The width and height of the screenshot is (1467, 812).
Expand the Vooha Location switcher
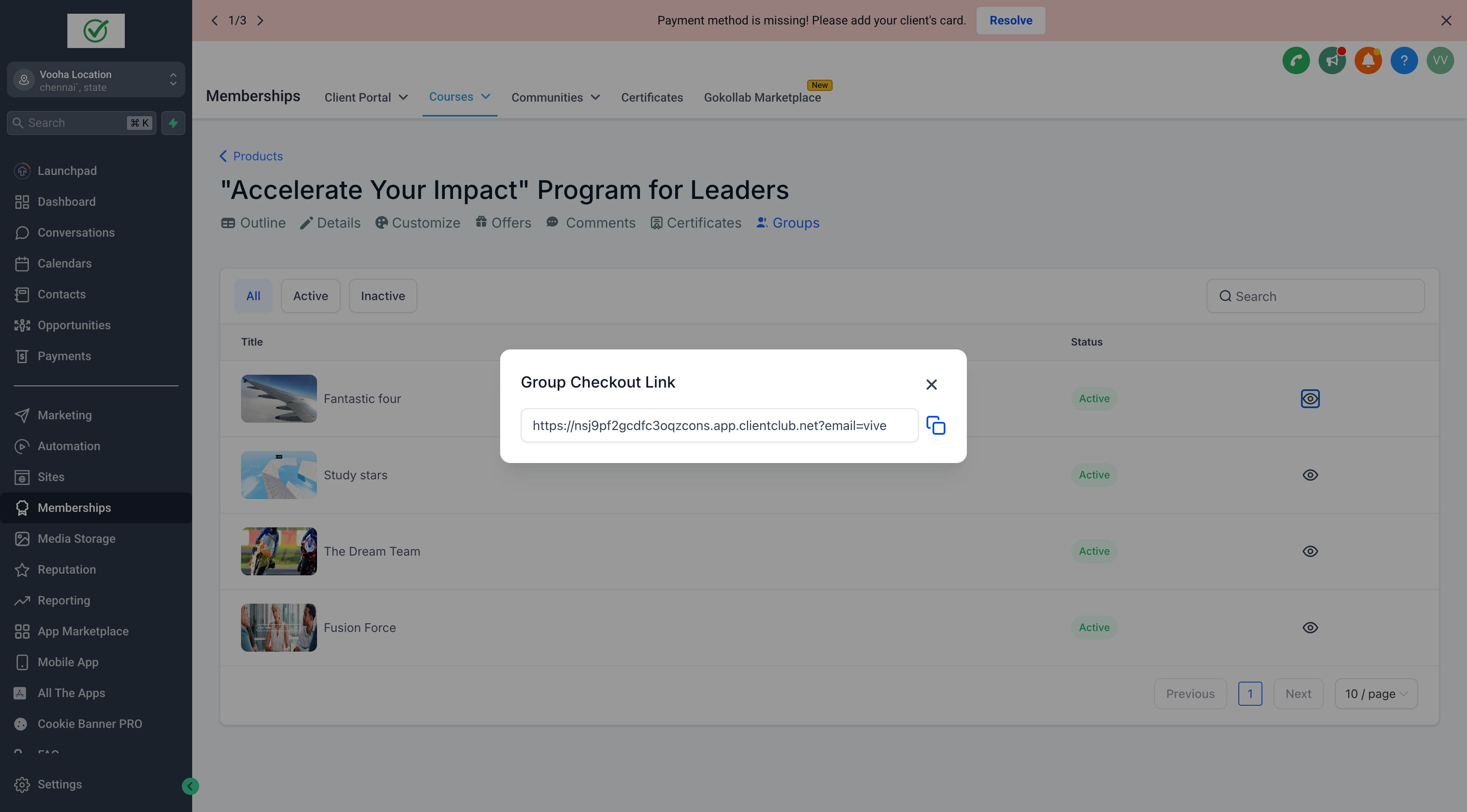pos(96,80)
